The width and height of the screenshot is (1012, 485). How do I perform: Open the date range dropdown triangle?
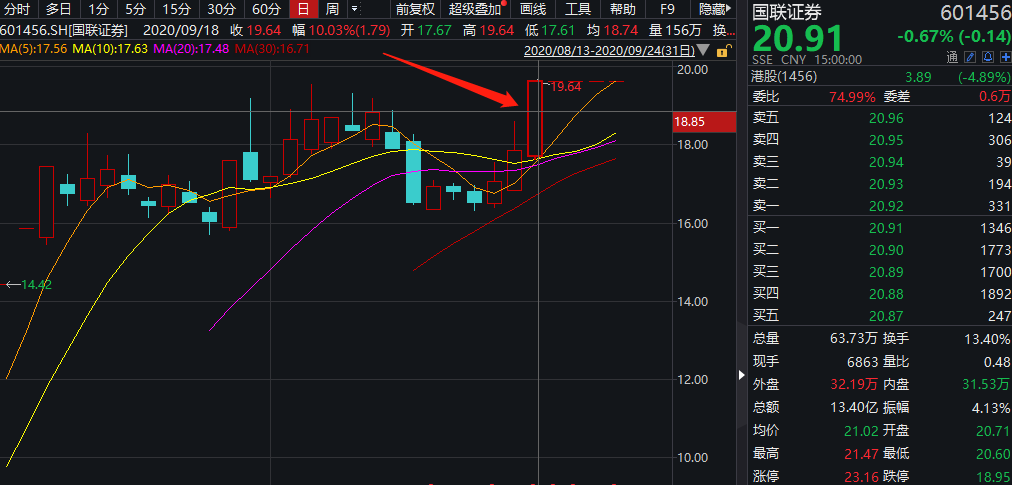click(x=703, y=49)
